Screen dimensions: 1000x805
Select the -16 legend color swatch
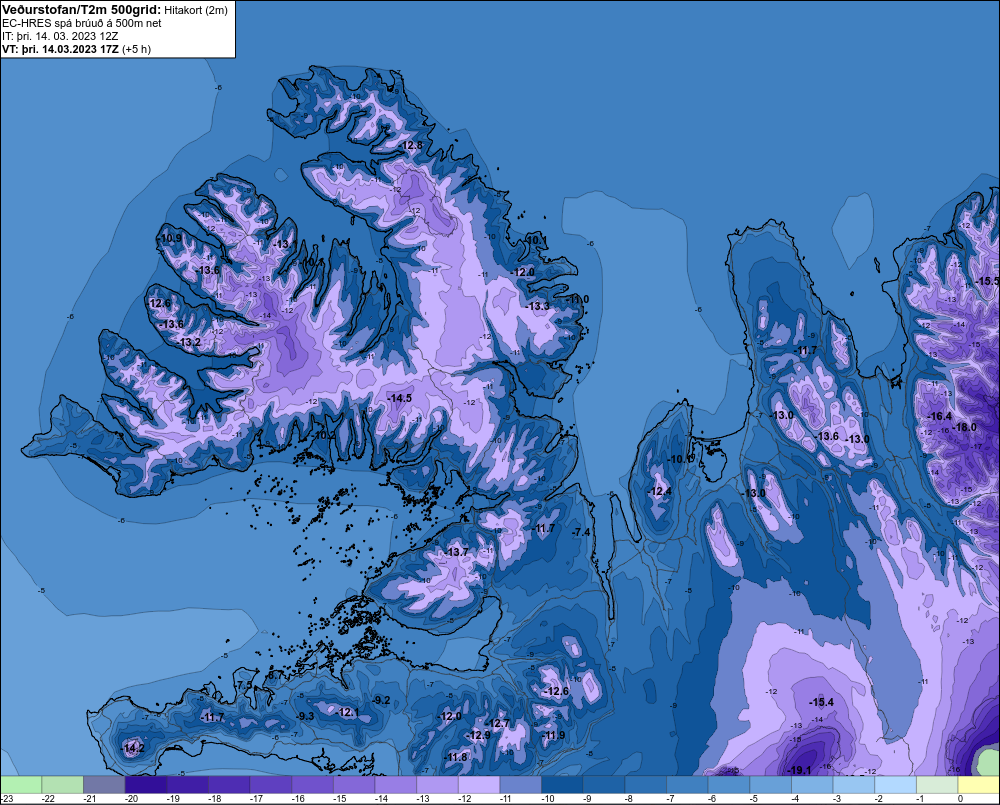[x=312, y=784]
